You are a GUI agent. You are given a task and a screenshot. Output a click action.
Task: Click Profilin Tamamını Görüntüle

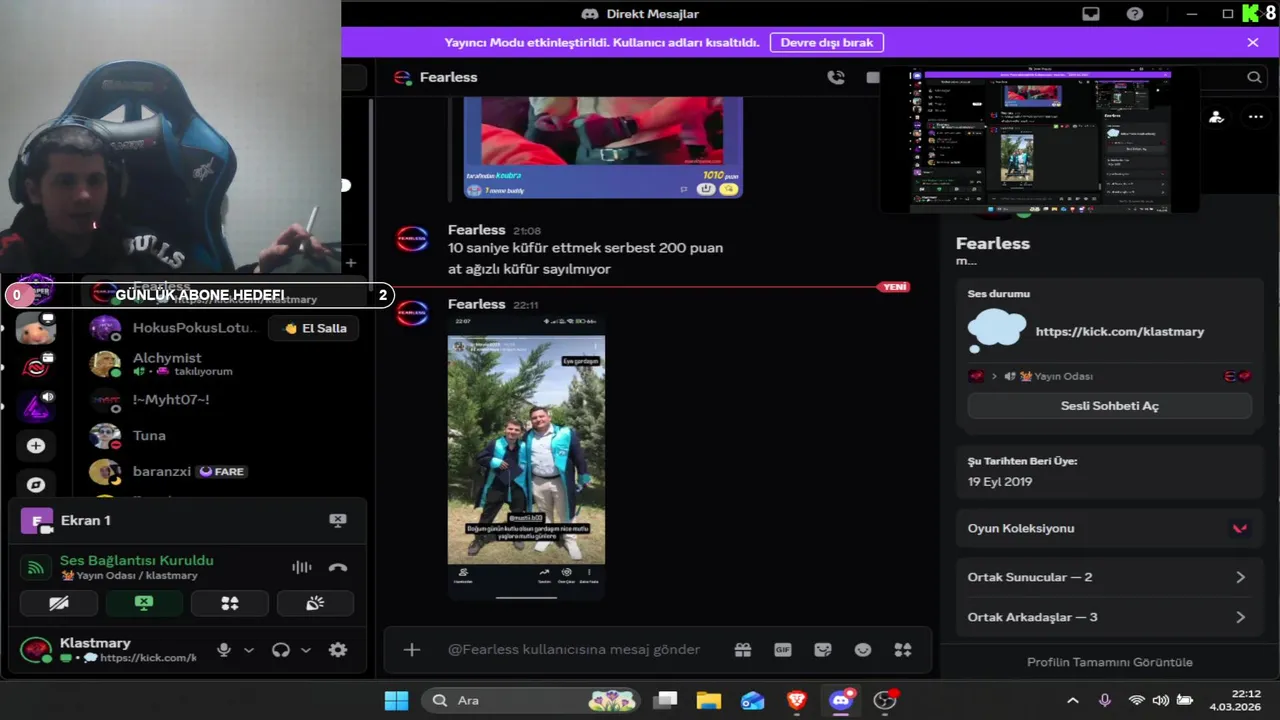point(1109,662)
